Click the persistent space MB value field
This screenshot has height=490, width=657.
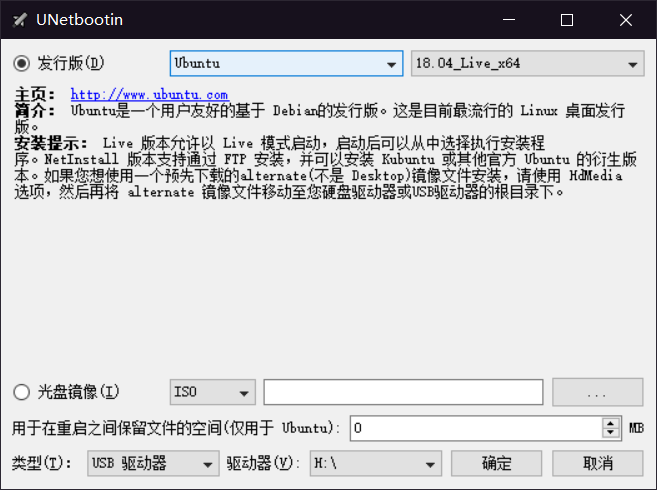[477, 428]
